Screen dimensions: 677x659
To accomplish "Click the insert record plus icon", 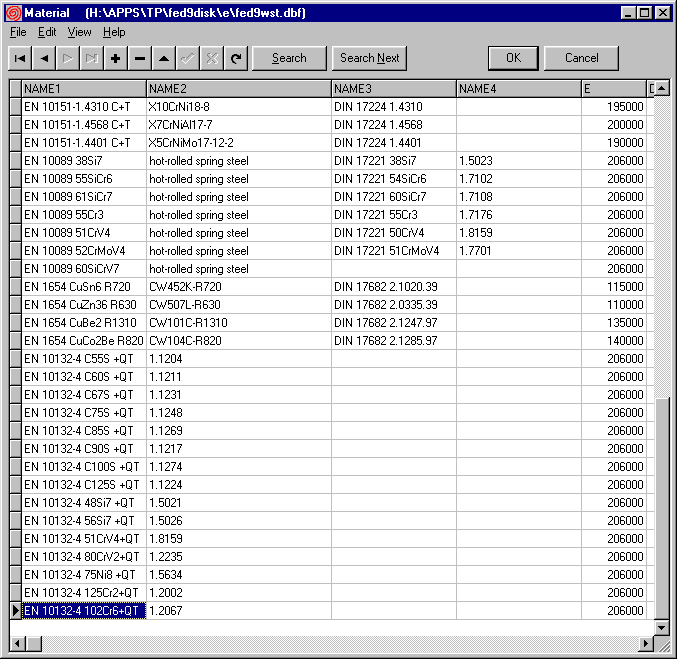I will 116,58.
